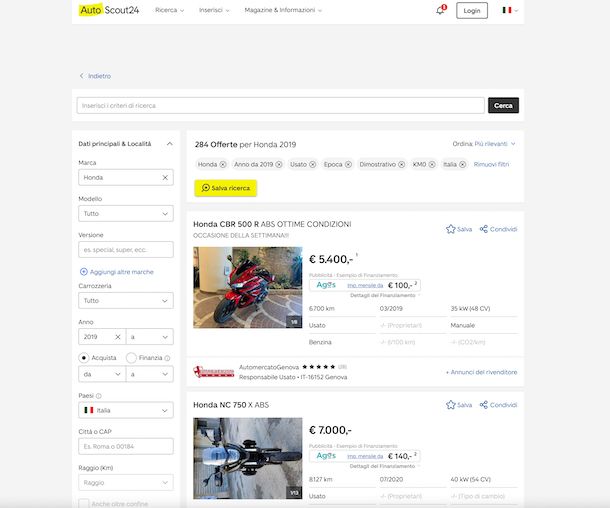This screenshot has height=508, width=610.
Task: Select the Acquista radio button
Action: click(84, 358)
